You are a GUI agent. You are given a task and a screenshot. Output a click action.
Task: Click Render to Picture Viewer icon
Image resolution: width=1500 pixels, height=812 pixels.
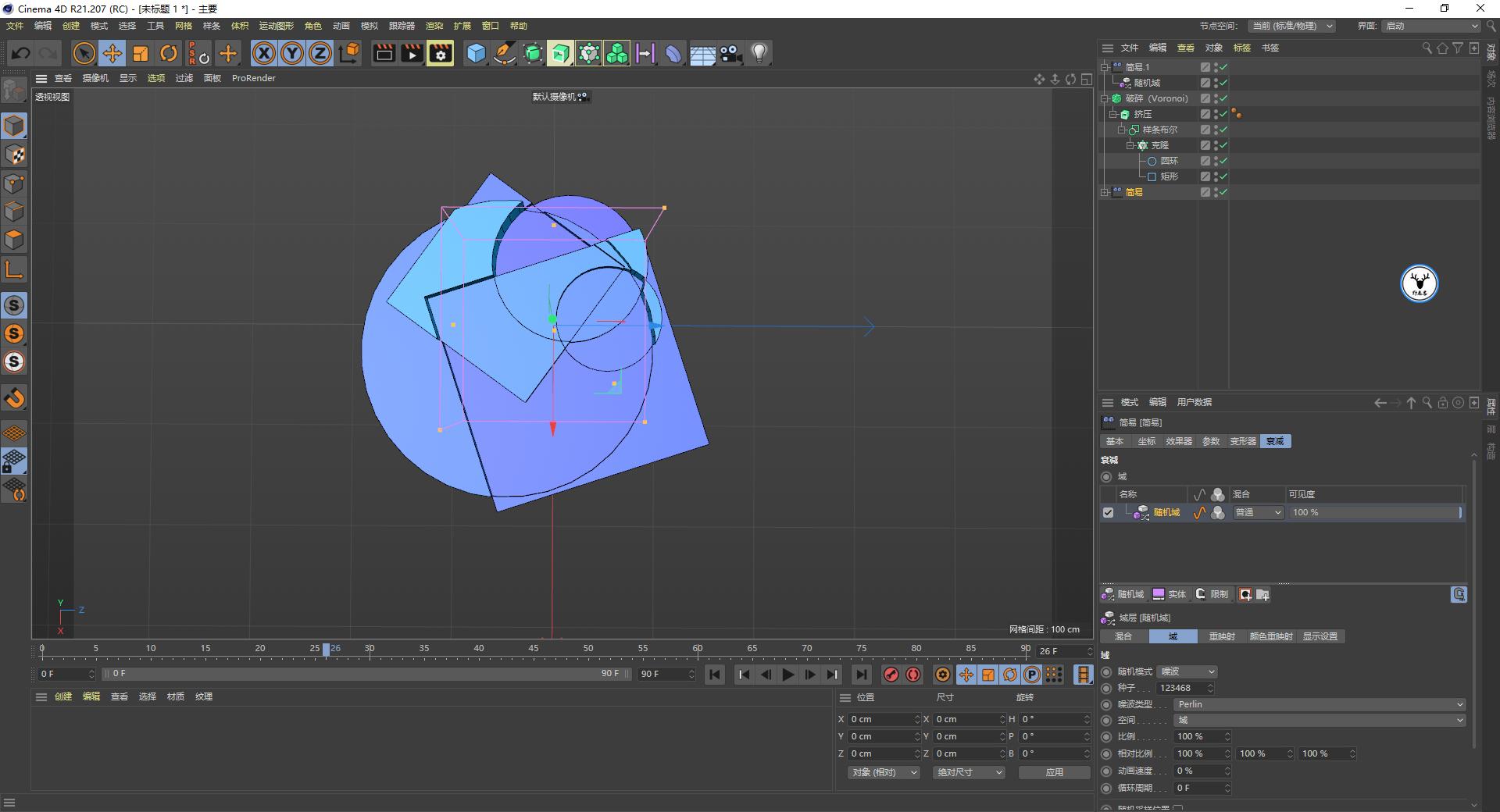(412, 53)
